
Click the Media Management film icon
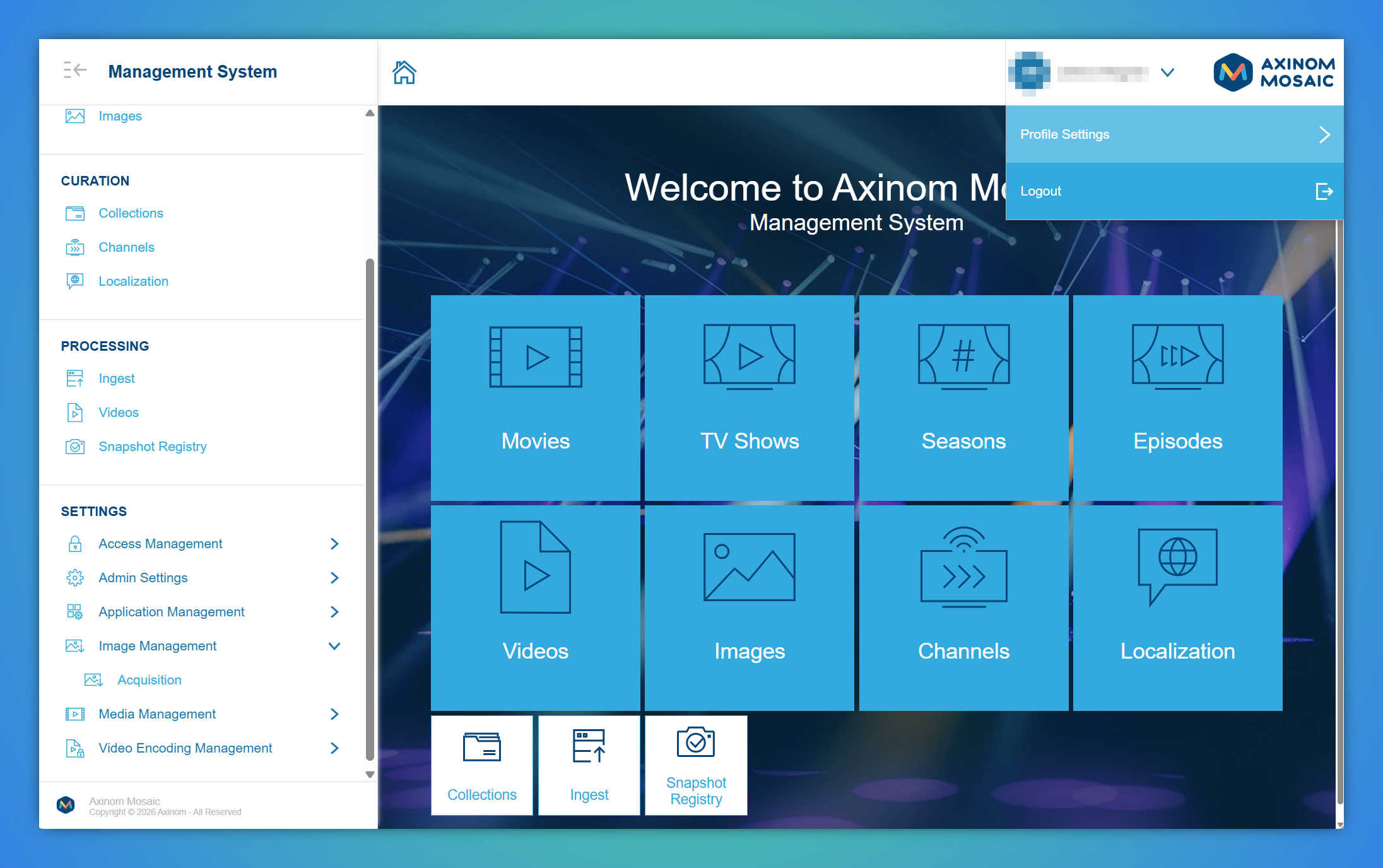click(x=75, y=714)
